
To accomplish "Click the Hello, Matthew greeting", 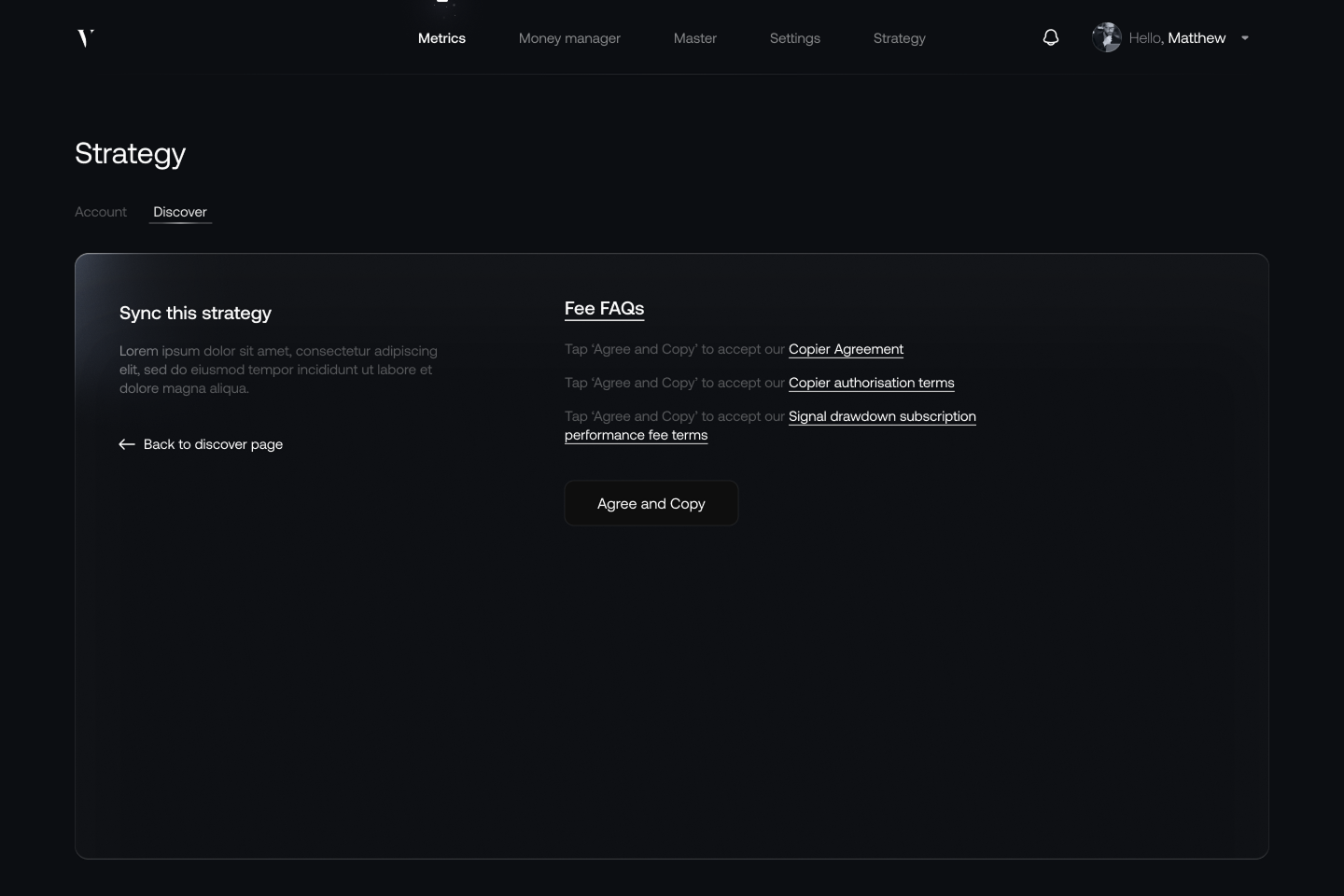I will [x=1177, y=38].
